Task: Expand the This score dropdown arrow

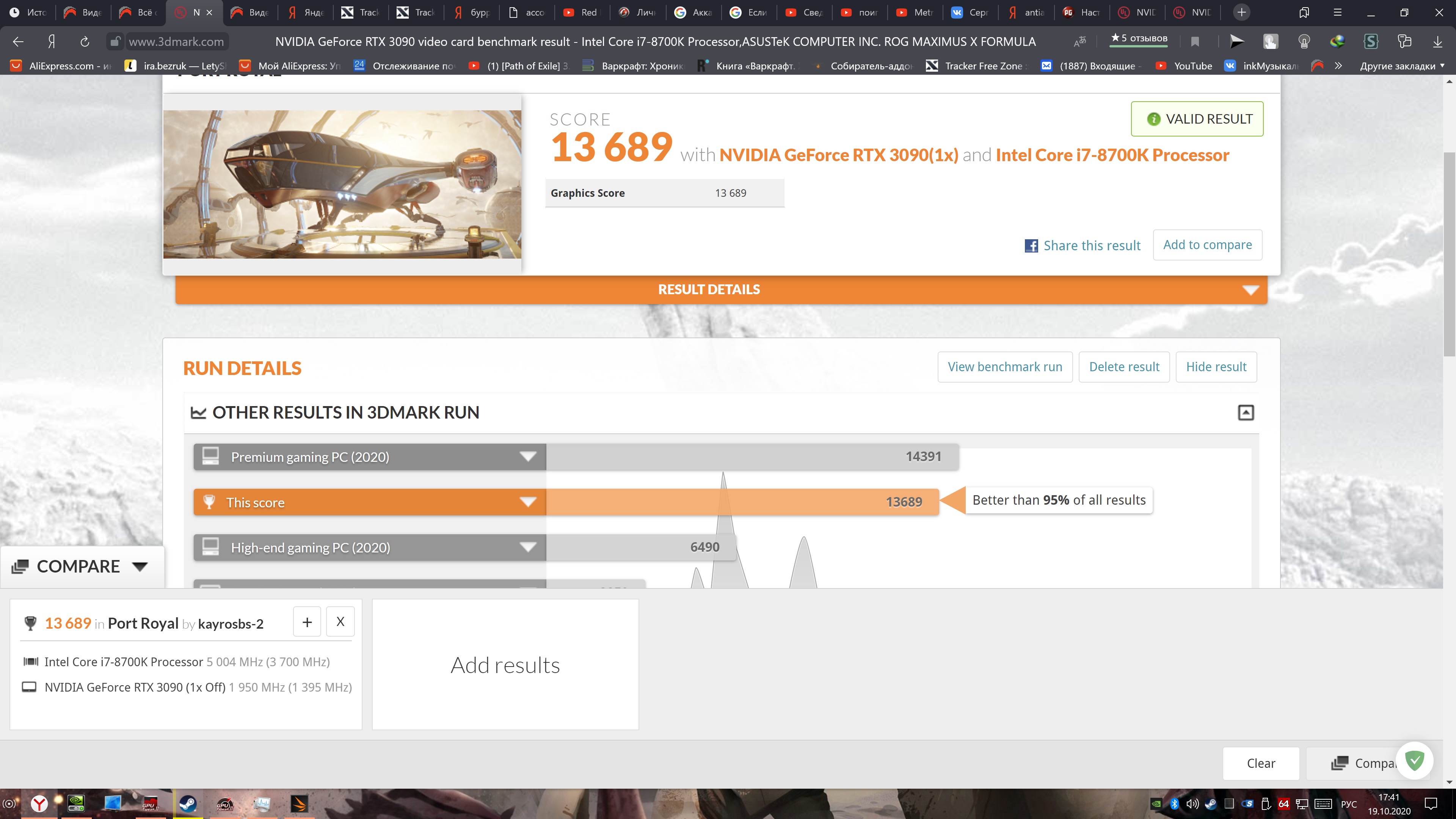Action: (528, 502)
